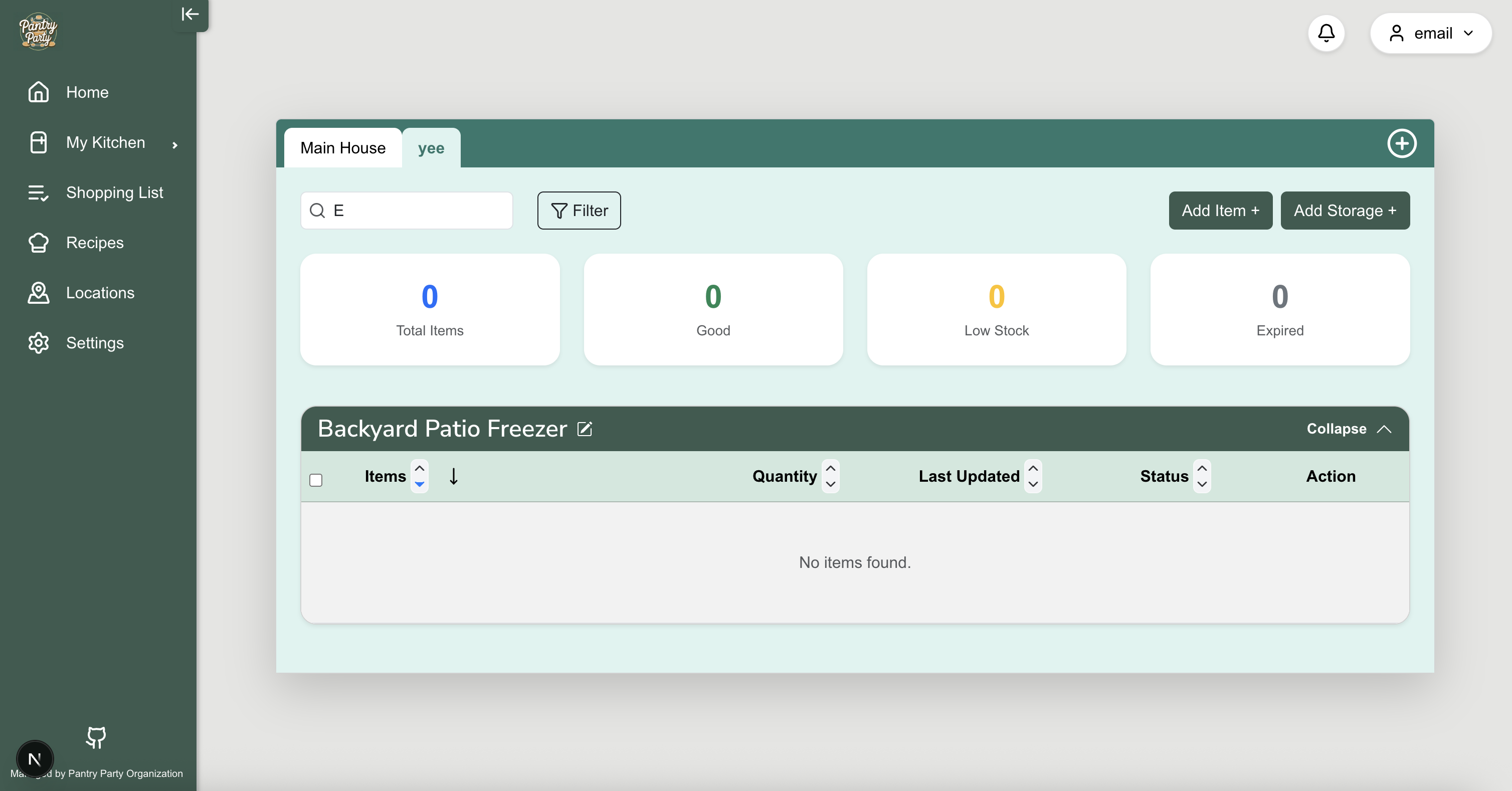Switch to the Main House tab
This screenshot has height=791, width=1512.
[343, 148]
